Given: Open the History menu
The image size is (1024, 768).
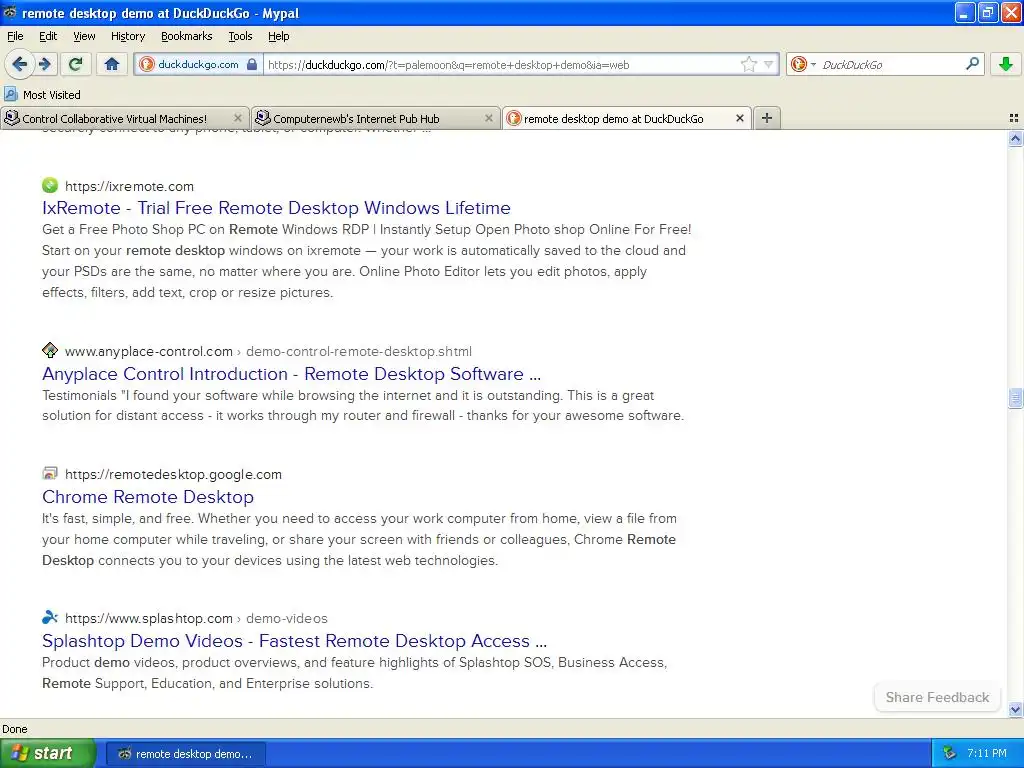Looking at the screenshot, I should [x=127, y=36].
